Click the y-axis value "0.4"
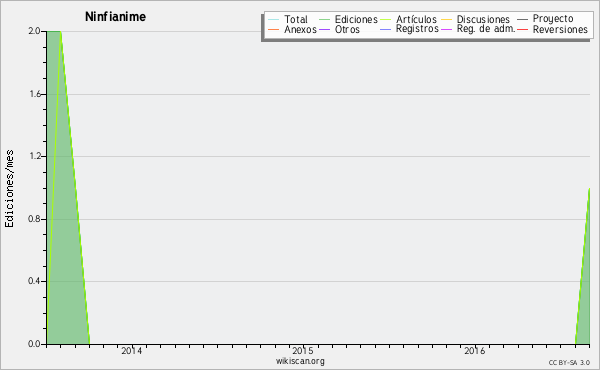The image size is (600, 370). pyautogui.click(x=34, y=281)
